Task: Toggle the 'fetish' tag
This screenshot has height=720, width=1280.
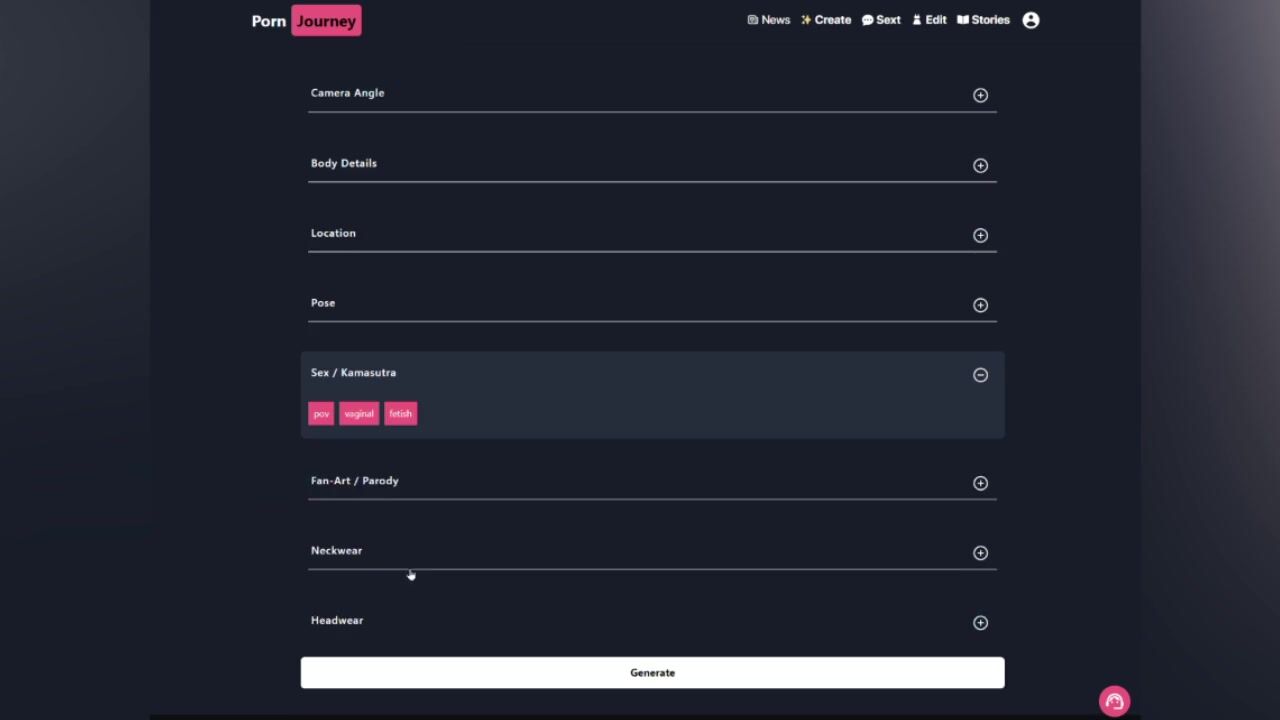Action: pyautogui.click(x=400, y=414)
